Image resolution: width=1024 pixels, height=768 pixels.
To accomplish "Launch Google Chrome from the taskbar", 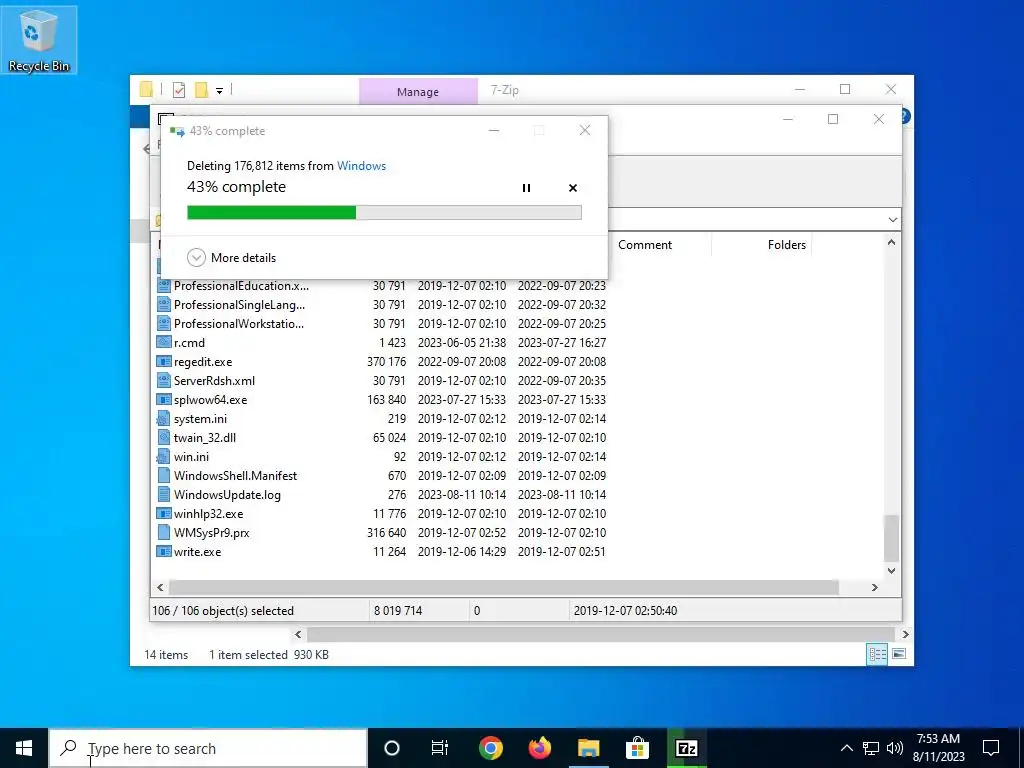I will (x=490, y=748).
